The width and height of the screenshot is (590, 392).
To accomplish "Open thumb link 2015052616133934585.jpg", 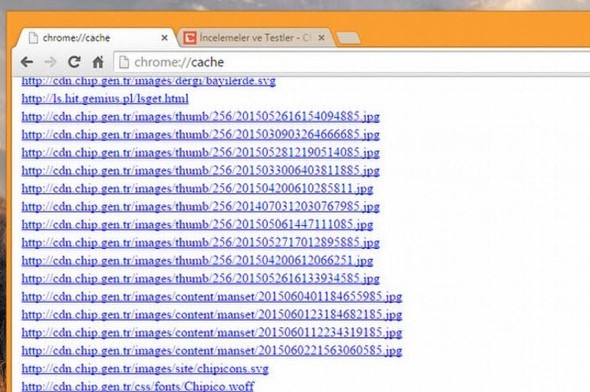I will pos(201,279).
